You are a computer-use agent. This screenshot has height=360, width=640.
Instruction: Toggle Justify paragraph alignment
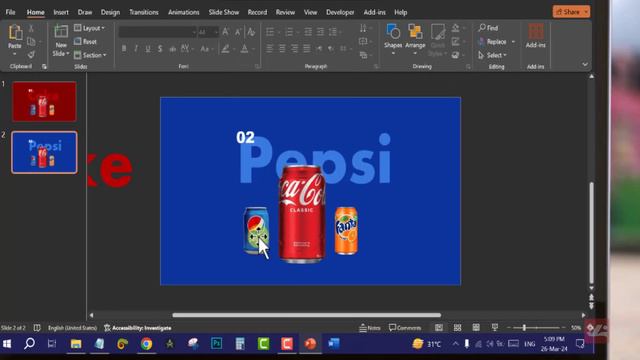click(x=307, y=49)
